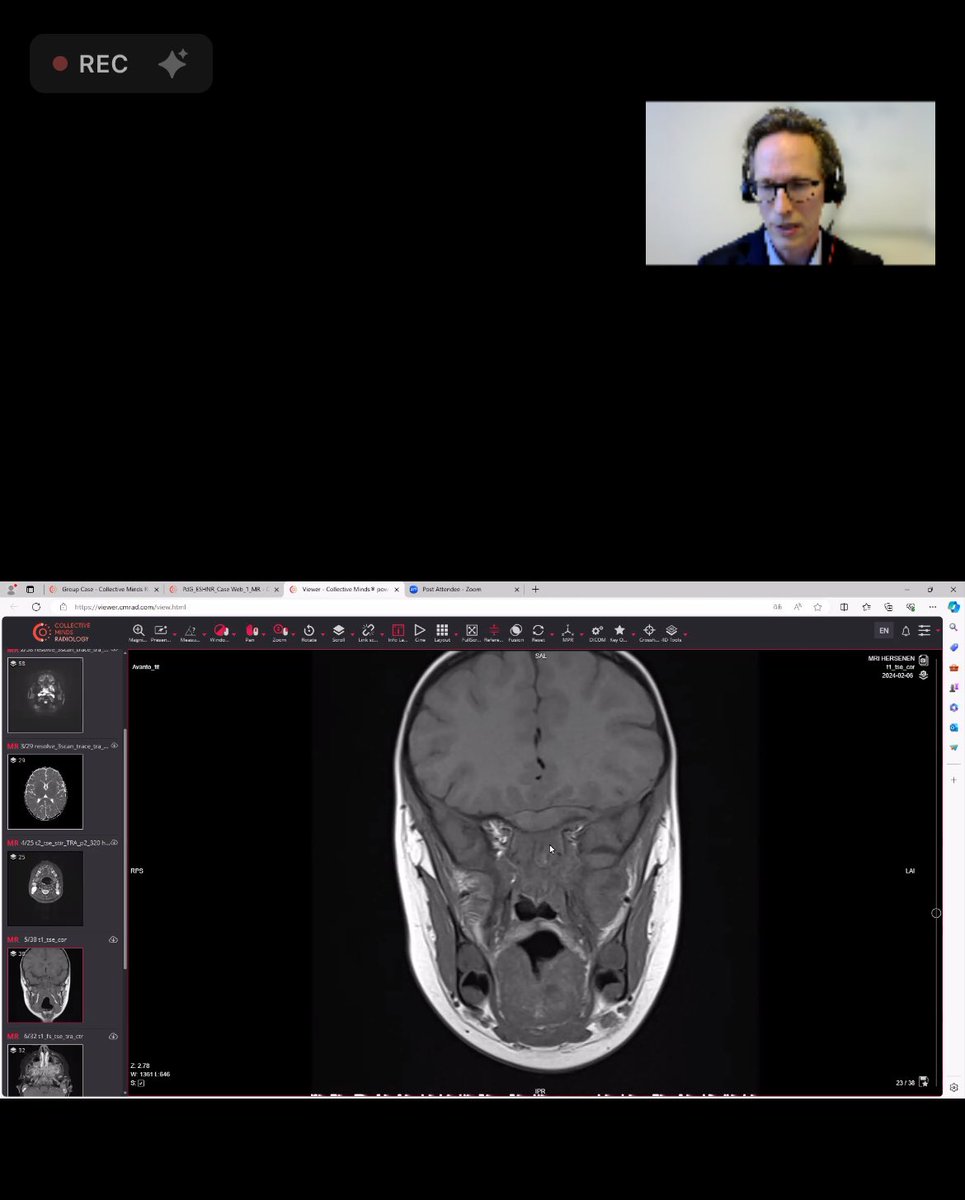Click the Rotate tool
965x1200 pixels.
point(309,633)
